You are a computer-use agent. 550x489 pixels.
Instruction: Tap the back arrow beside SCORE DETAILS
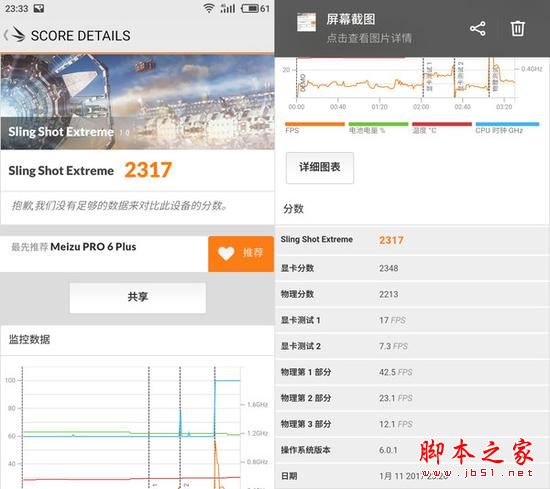click(6, 35)
